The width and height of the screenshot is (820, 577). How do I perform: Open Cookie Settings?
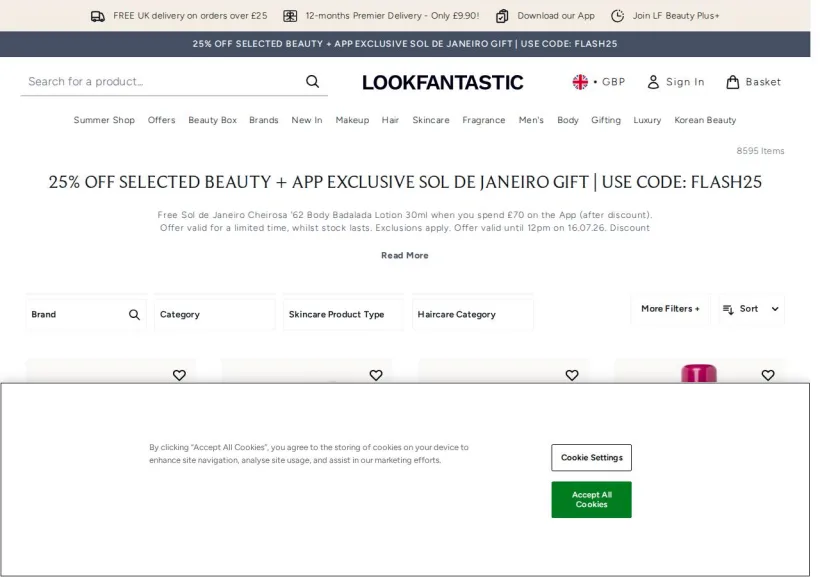[591, 458]
